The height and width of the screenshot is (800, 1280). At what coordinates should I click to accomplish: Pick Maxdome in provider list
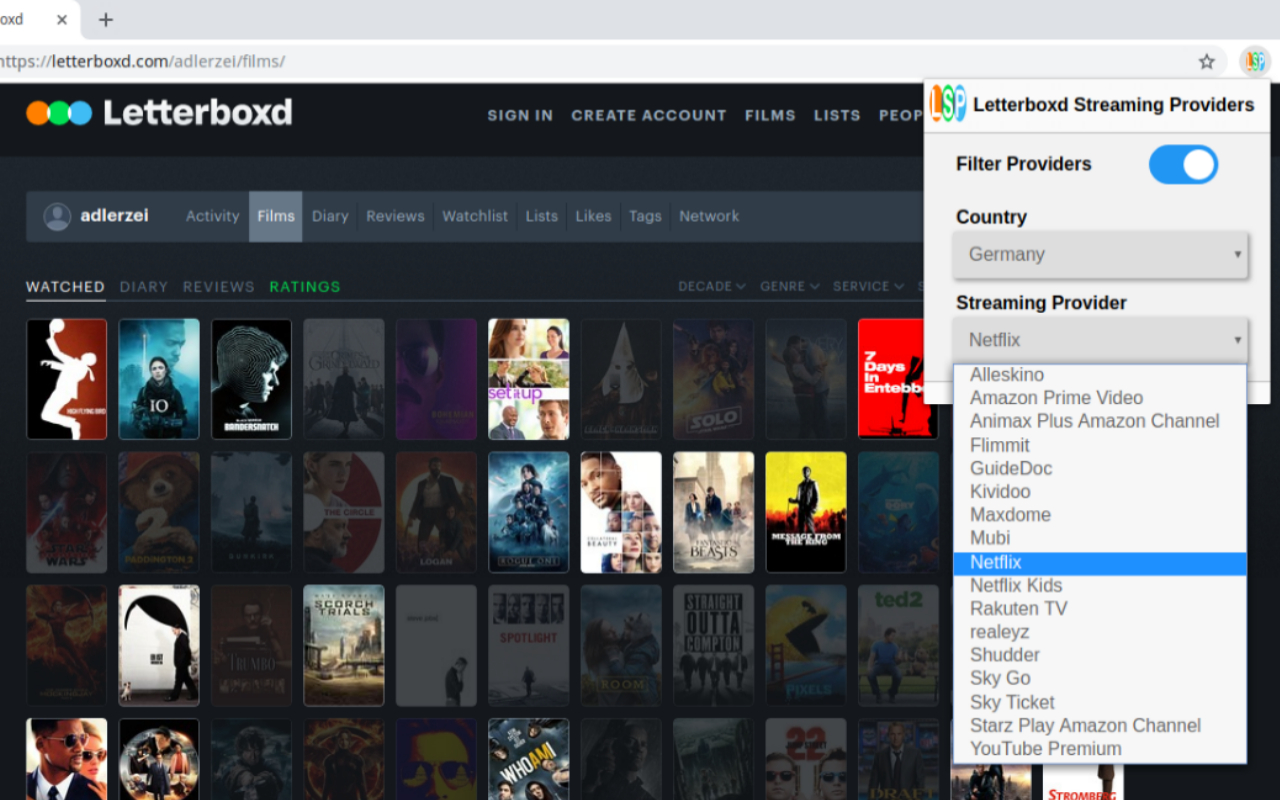1100,515
